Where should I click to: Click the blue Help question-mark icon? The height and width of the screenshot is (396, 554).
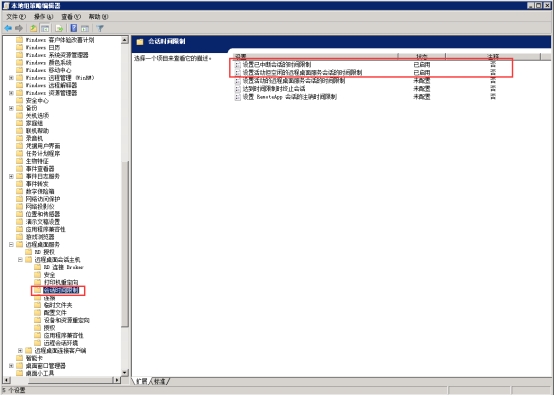[73, 28]
